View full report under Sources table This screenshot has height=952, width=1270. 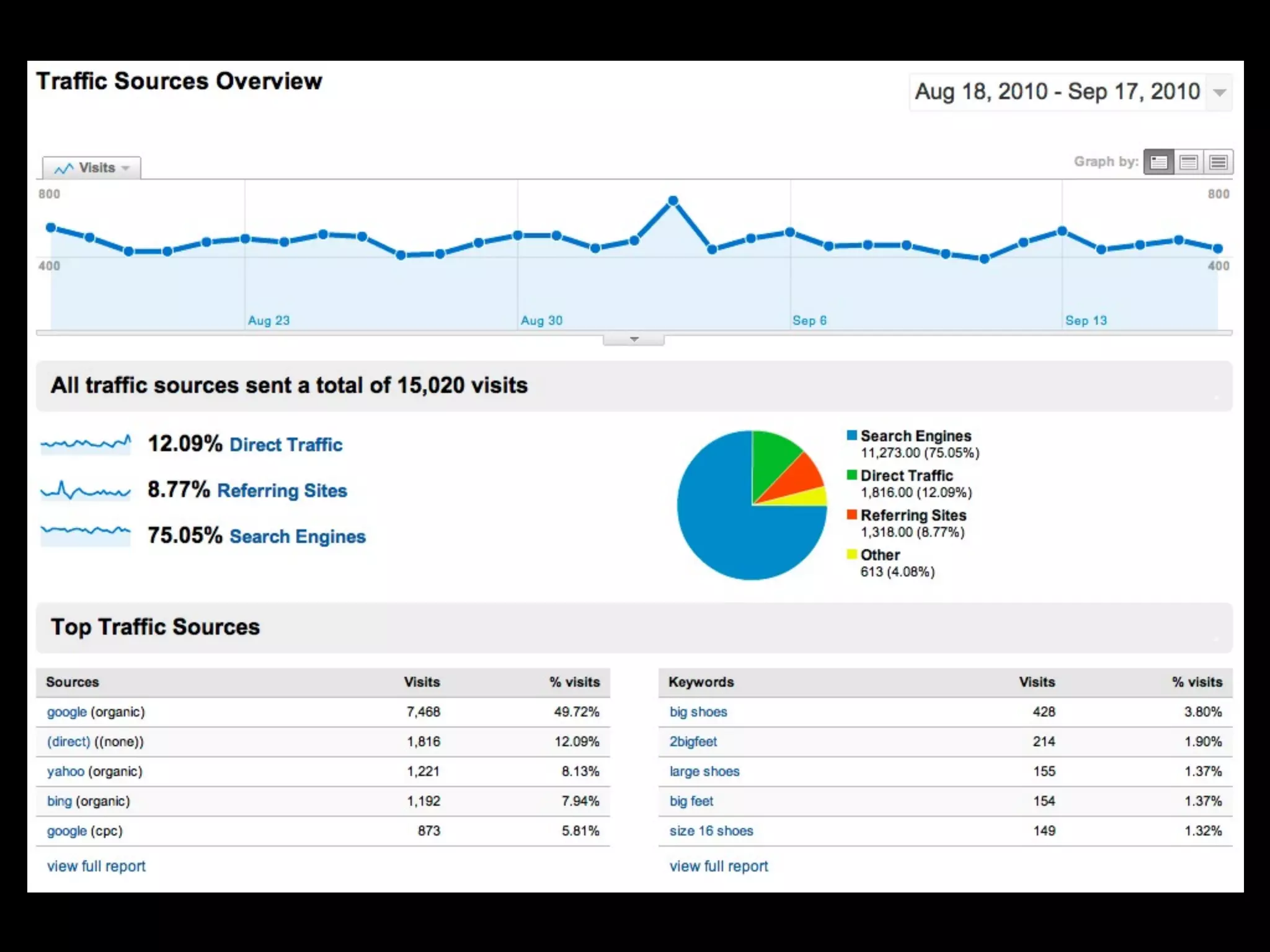[96, 866]
